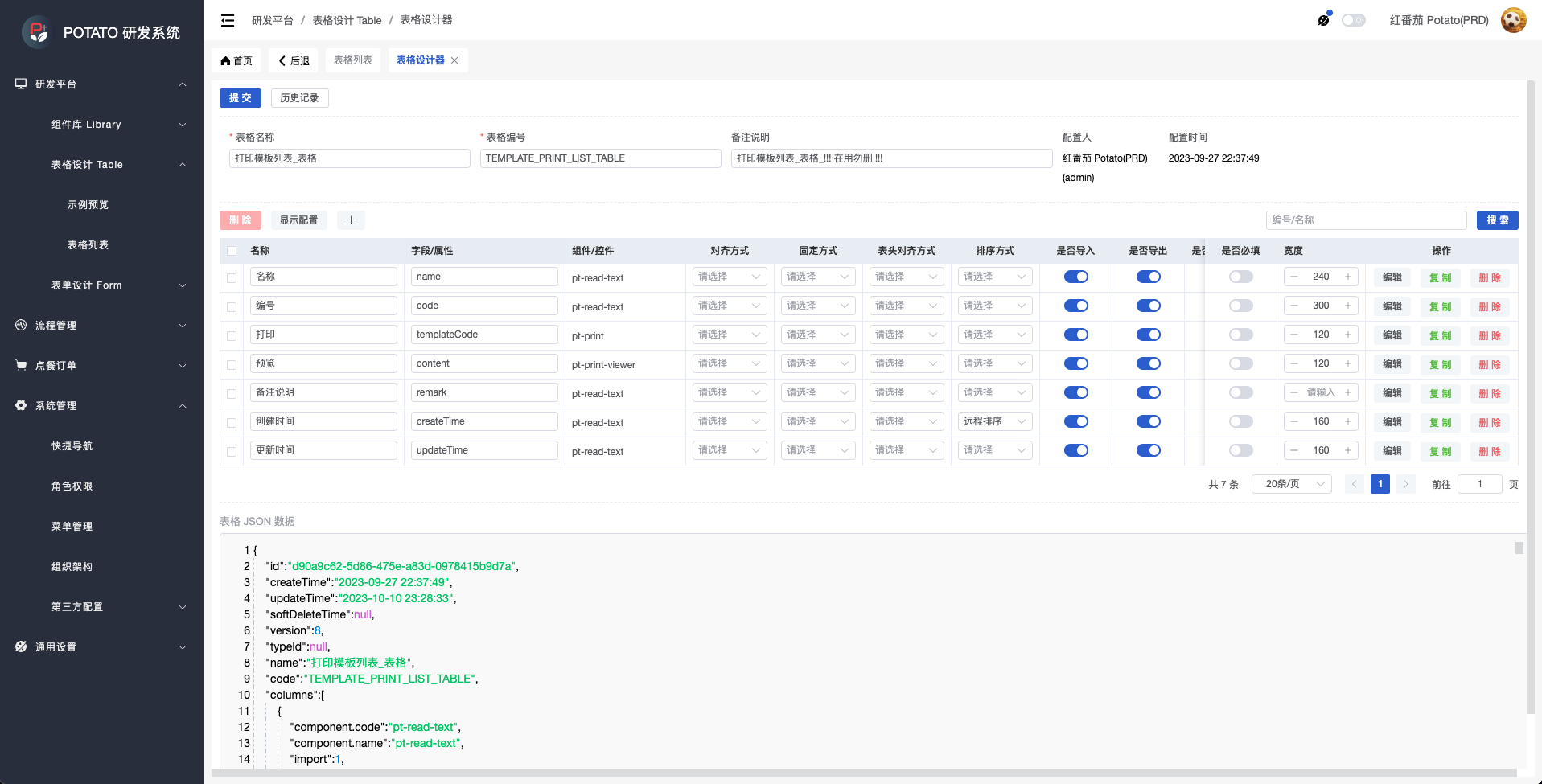
Task: Increase width in 打印 row
Action: coord(1348,335)
